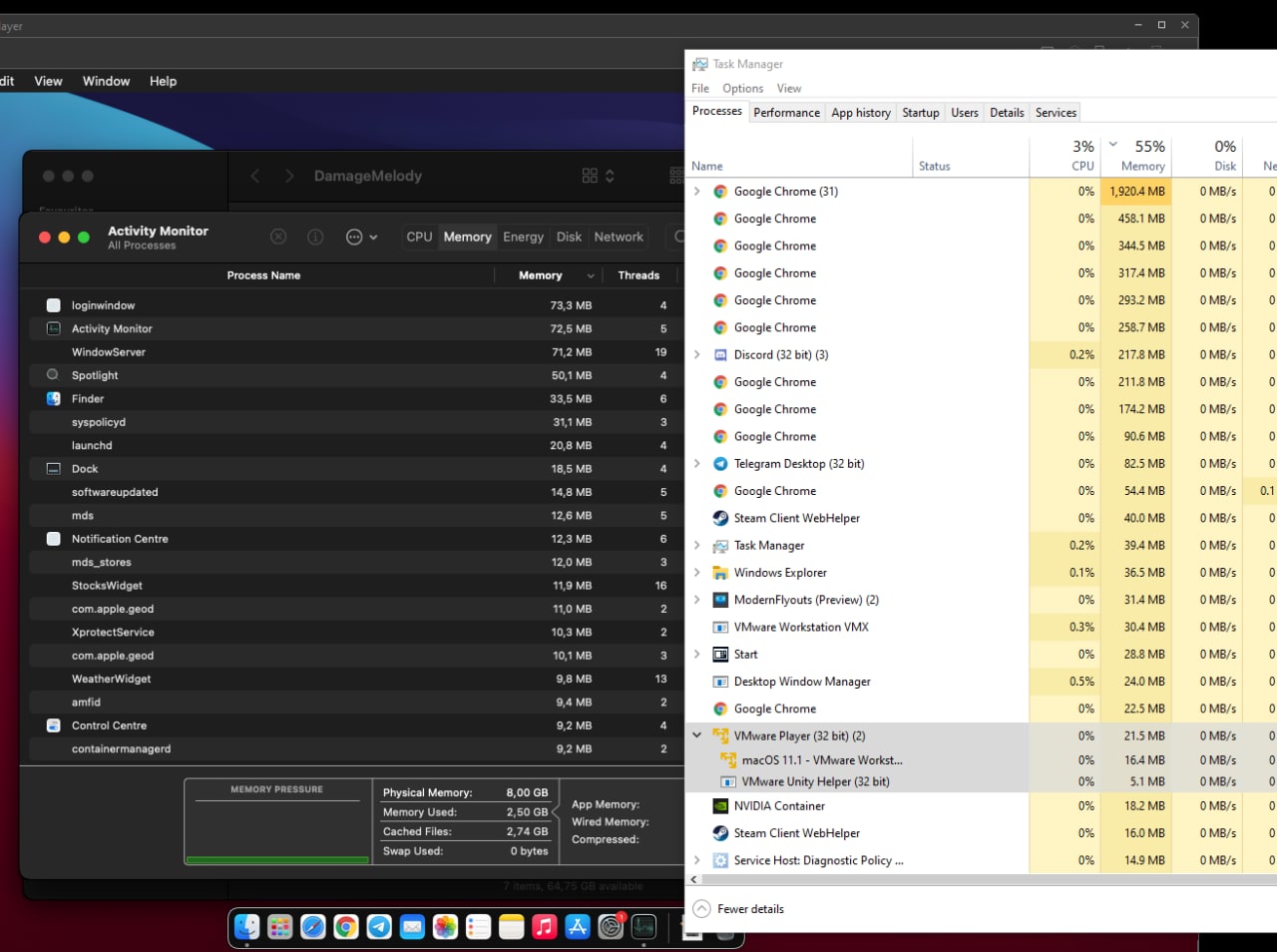Open the more options menu in Activity Monitor
1277x952 pixels.
pyautogui.click(x=361, y=237)
